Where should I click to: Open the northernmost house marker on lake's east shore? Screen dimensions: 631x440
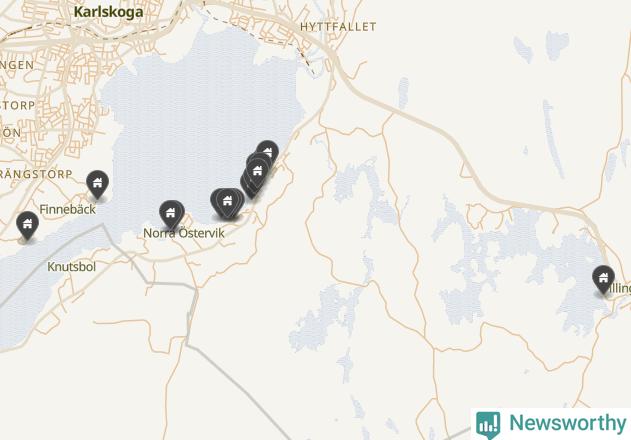pos(269,150)
